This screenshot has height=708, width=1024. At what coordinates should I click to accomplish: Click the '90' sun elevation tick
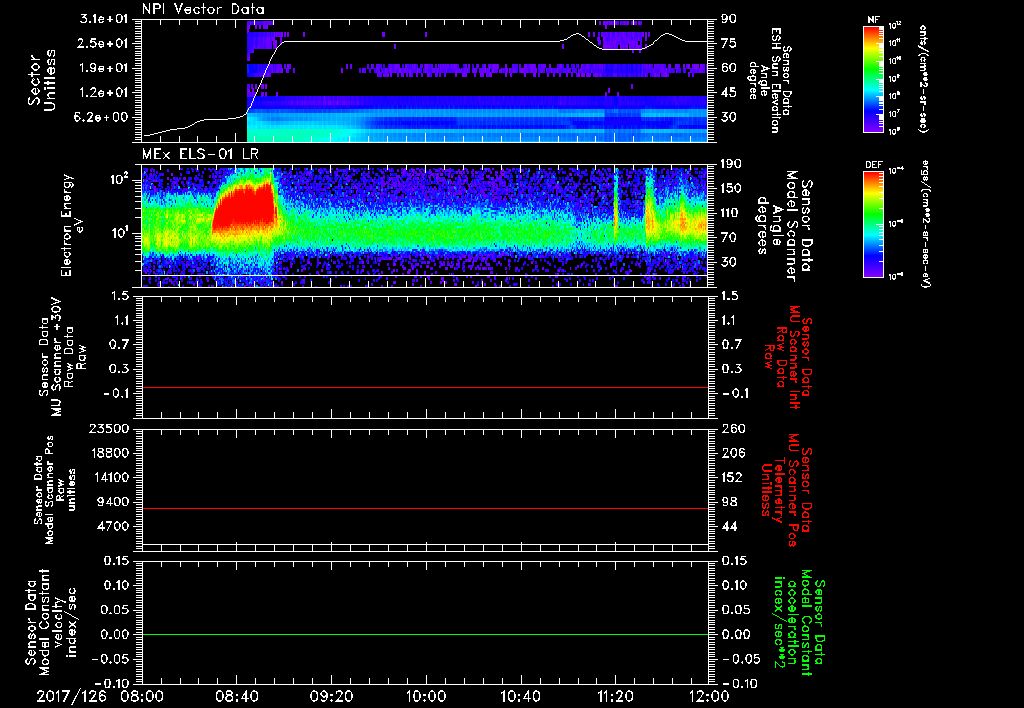point(729,19)
